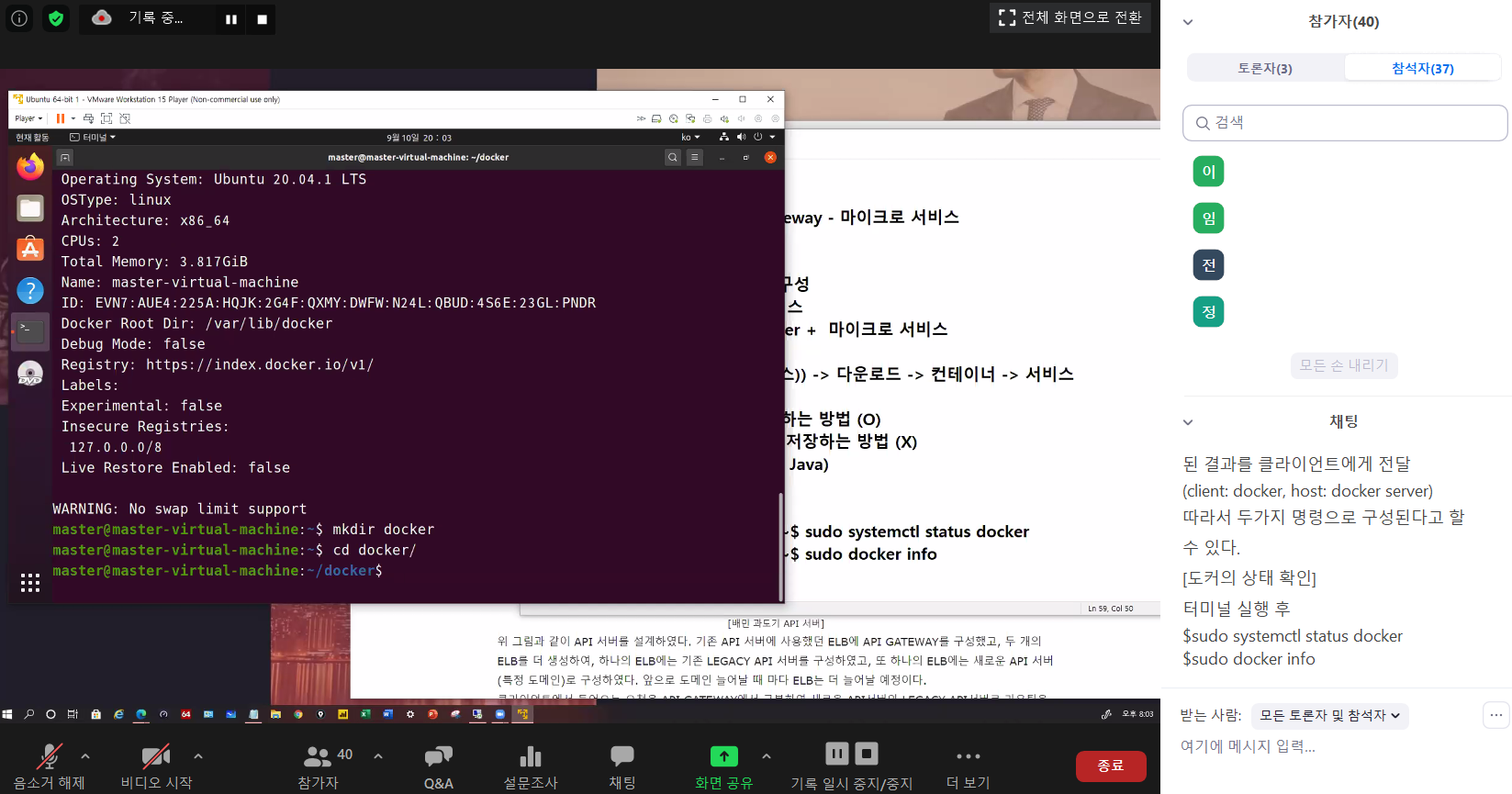Open the More (더 보기) options
The width and height of the screenshot is (1512, 794).
(x=968, y=756)
